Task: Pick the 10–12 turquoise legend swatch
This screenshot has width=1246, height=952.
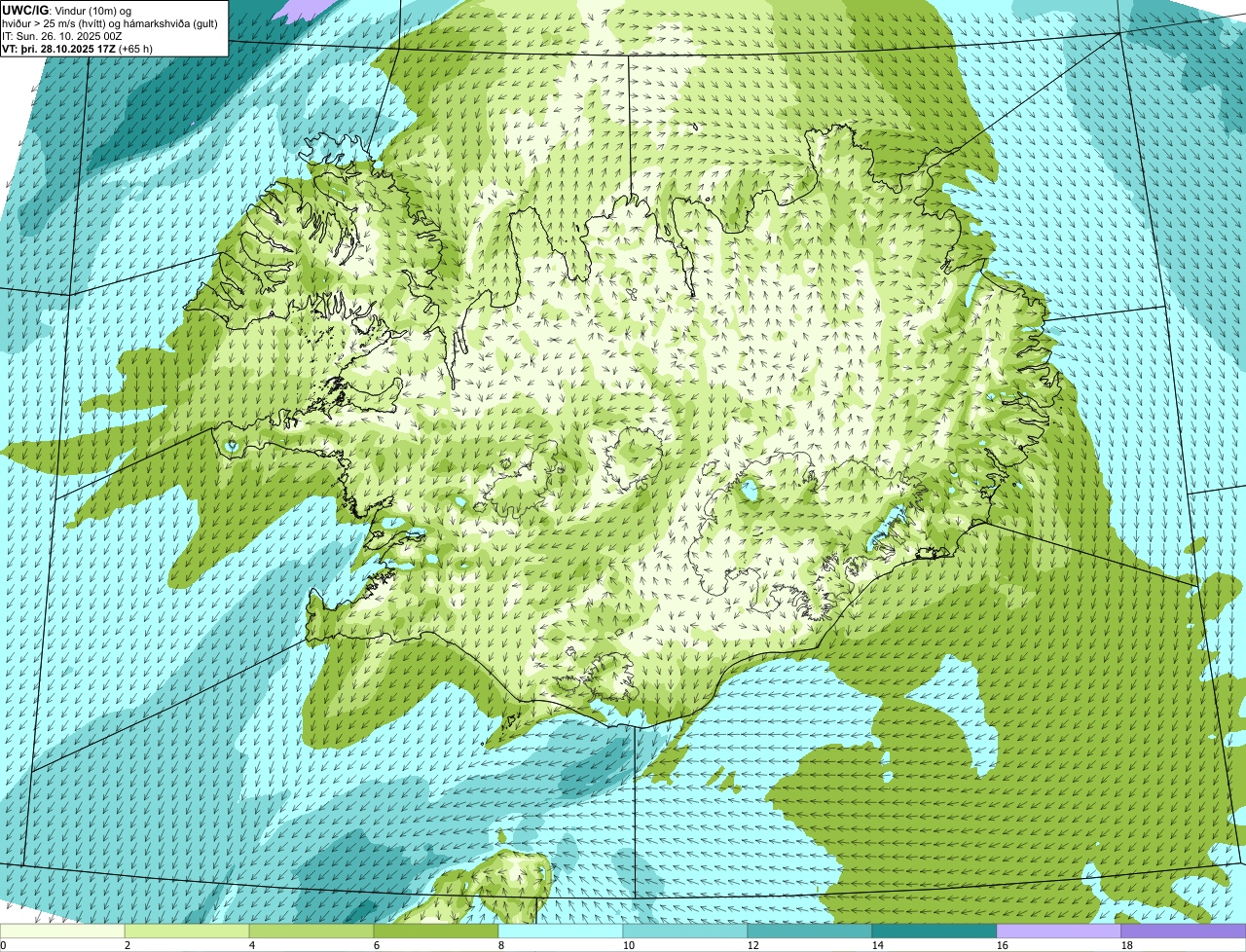Action: 685,932
